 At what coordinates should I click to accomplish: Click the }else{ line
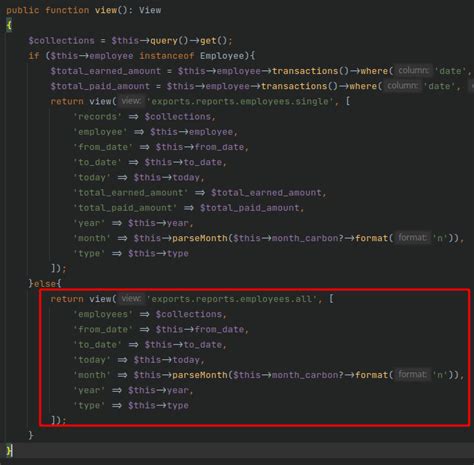tap(45, 284)
